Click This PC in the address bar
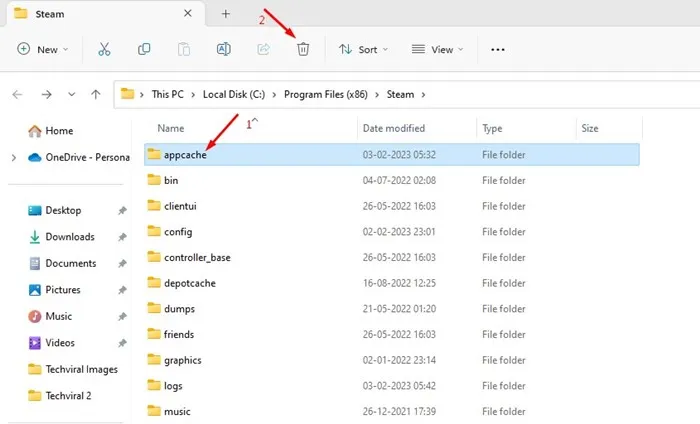The height and width of the screenshot is (424, 700). coord(167,94)
